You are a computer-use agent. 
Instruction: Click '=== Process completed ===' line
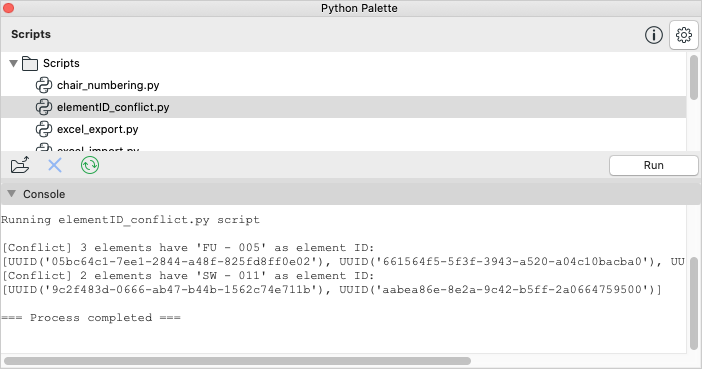91,318
